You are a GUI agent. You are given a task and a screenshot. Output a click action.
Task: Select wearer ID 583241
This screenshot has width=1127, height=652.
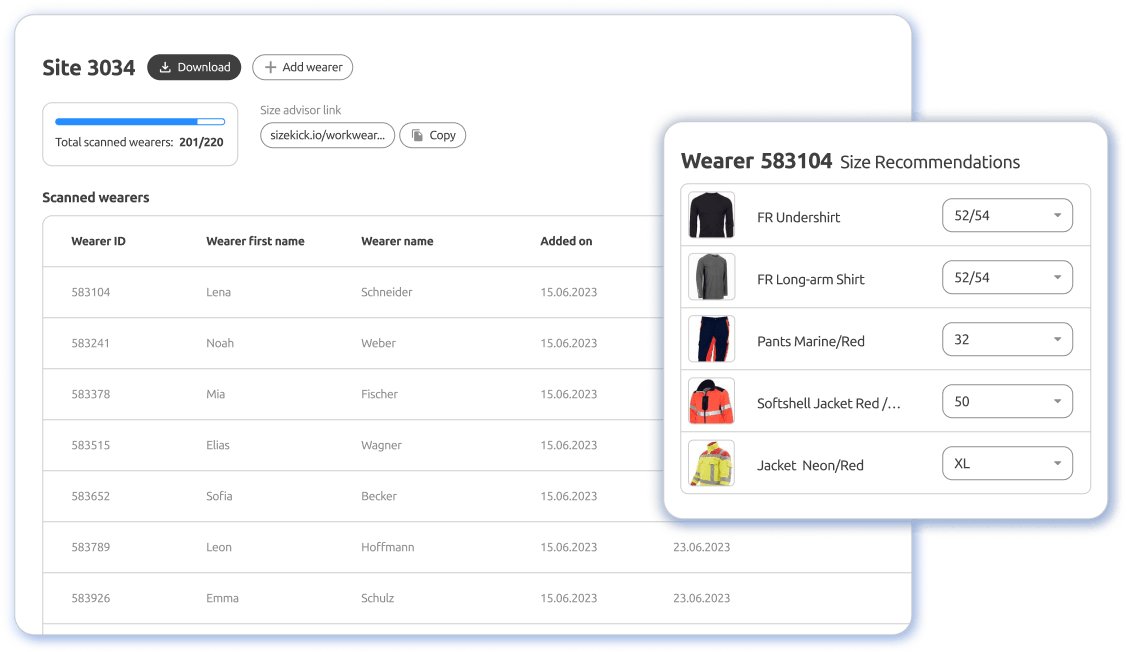tap(91, 343)
